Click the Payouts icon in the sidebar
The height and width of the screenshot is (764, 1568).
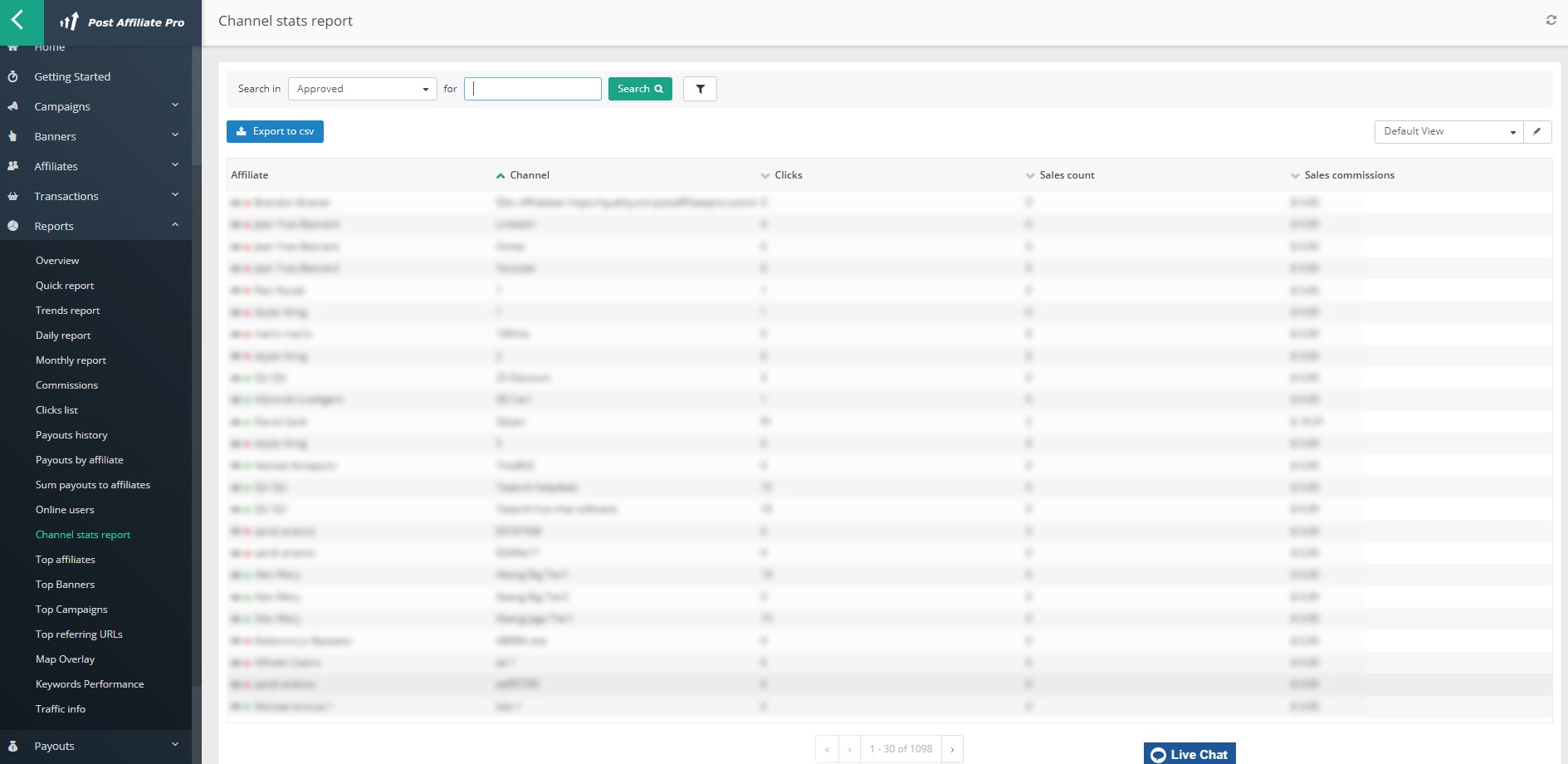point(12,745)
